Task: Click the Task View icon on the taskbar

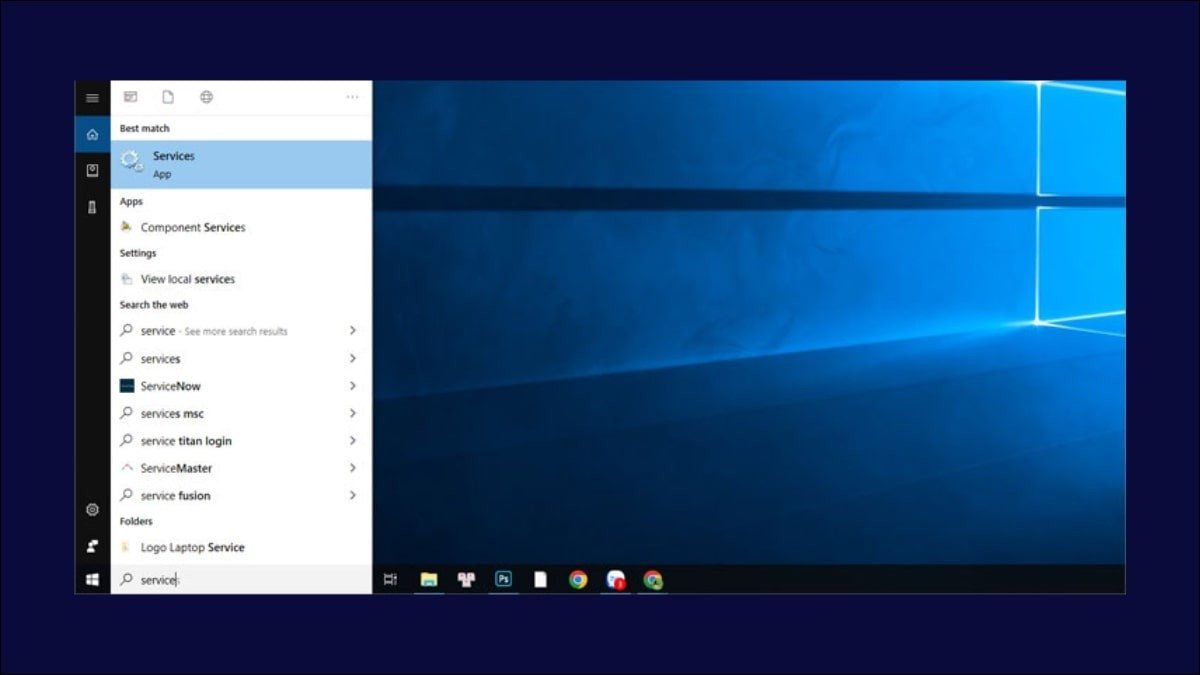Action: (391, 579)
